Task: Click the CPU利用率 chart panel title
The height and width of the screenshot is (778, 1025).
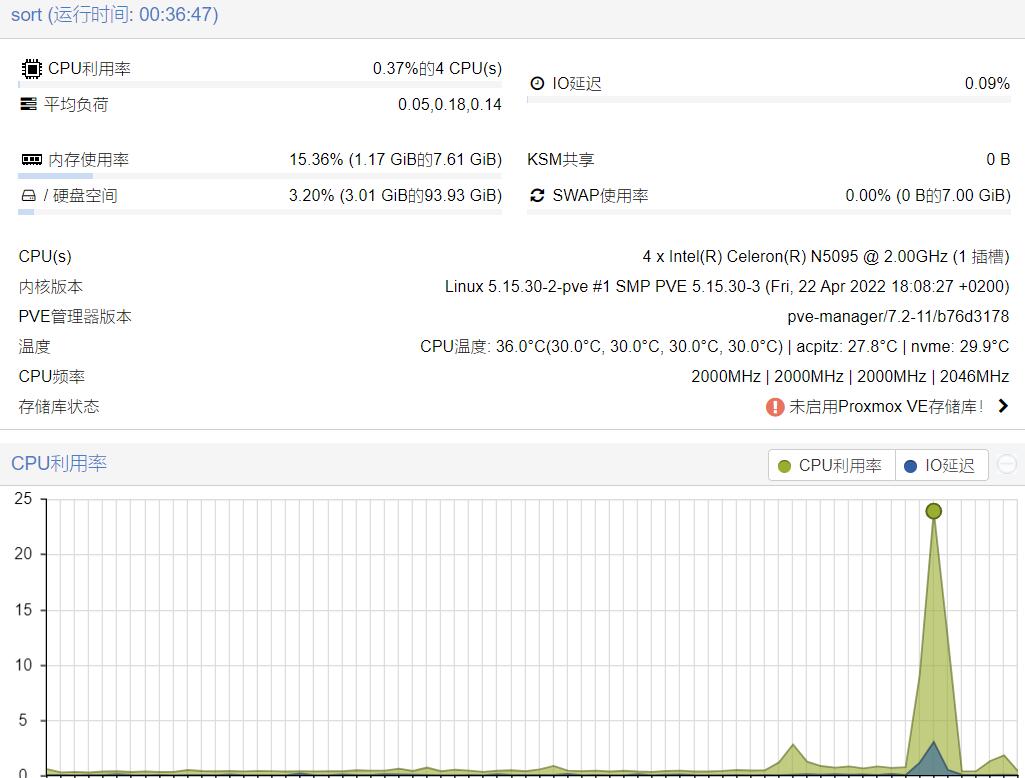Action: point(59,464)
